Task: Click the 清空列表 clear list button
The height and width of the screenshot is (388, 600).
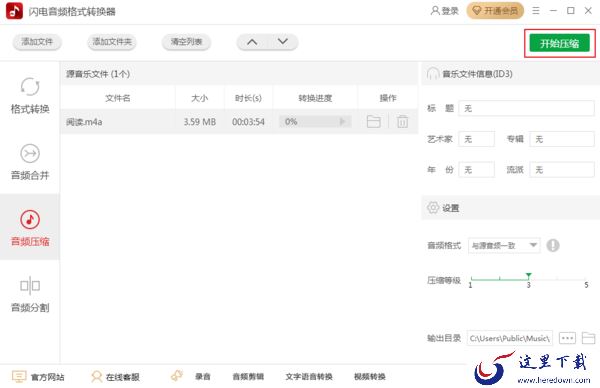Action: coord(186,42)
